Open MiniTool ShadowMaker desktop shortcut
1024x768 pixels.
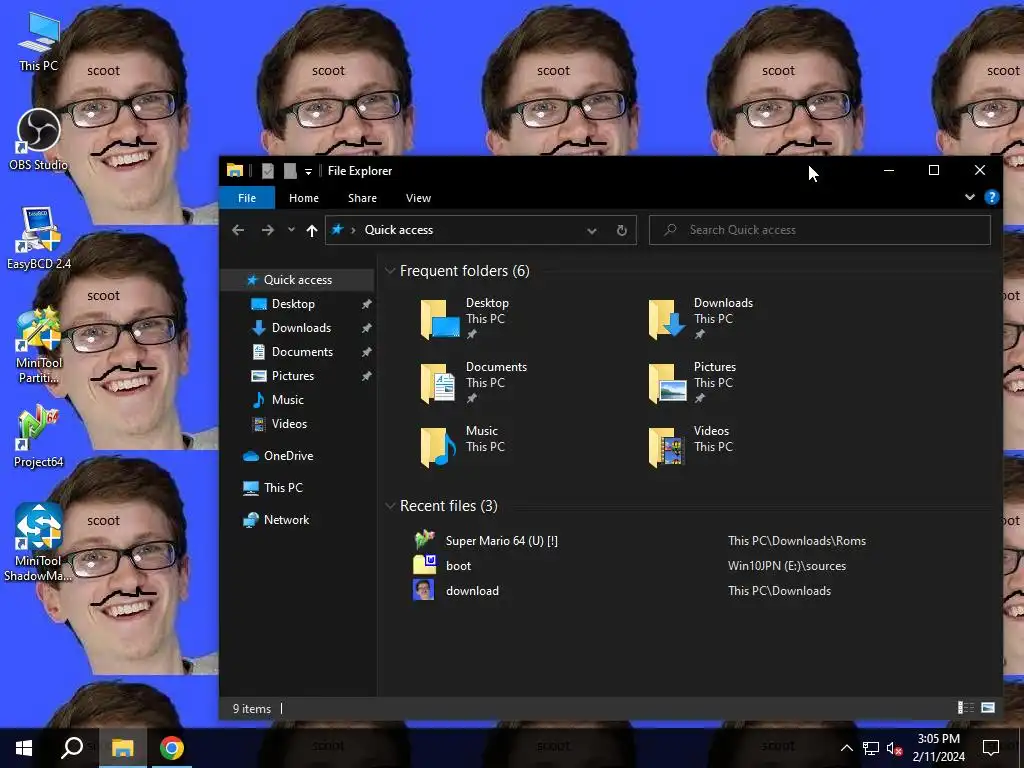pos(39,542)
